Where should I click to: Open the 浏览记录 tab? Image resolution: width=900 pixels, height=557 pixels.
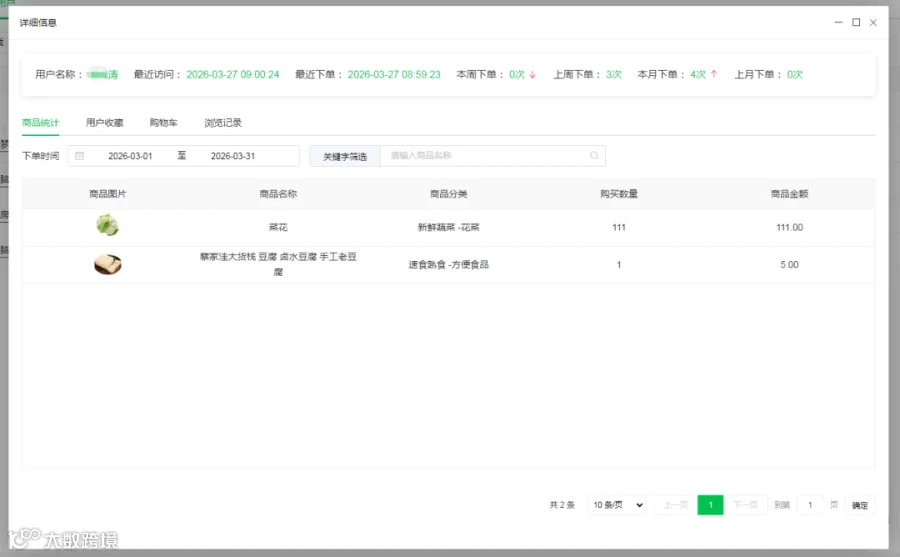223,123
